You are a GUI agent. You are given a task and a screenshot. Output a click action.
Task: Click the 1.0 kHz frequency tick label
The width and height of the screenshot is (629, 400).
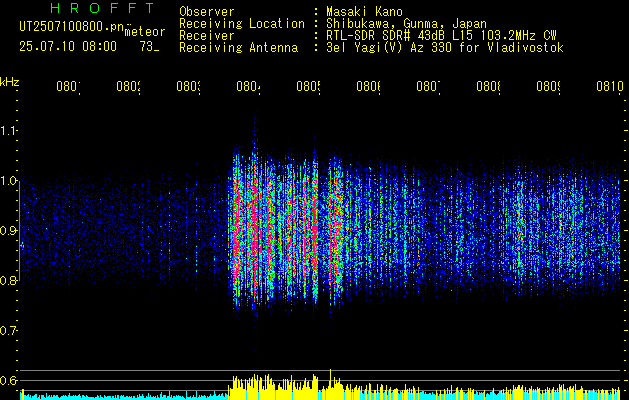pyautogui.click(x=8, y=181)
